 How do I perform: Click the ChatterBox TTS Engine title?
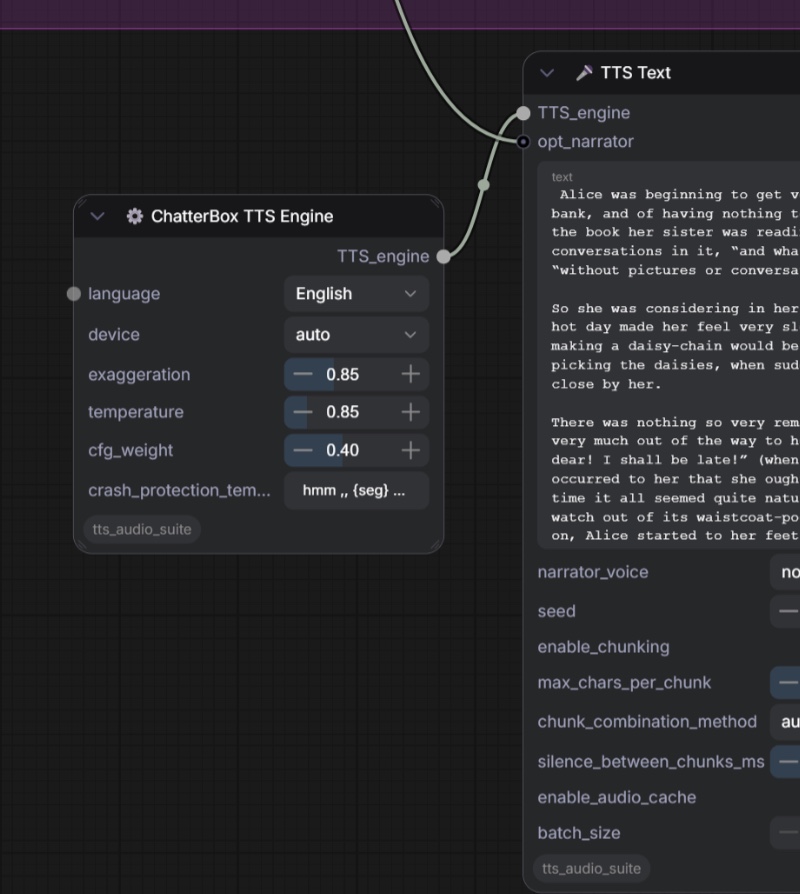coord(242,217)
